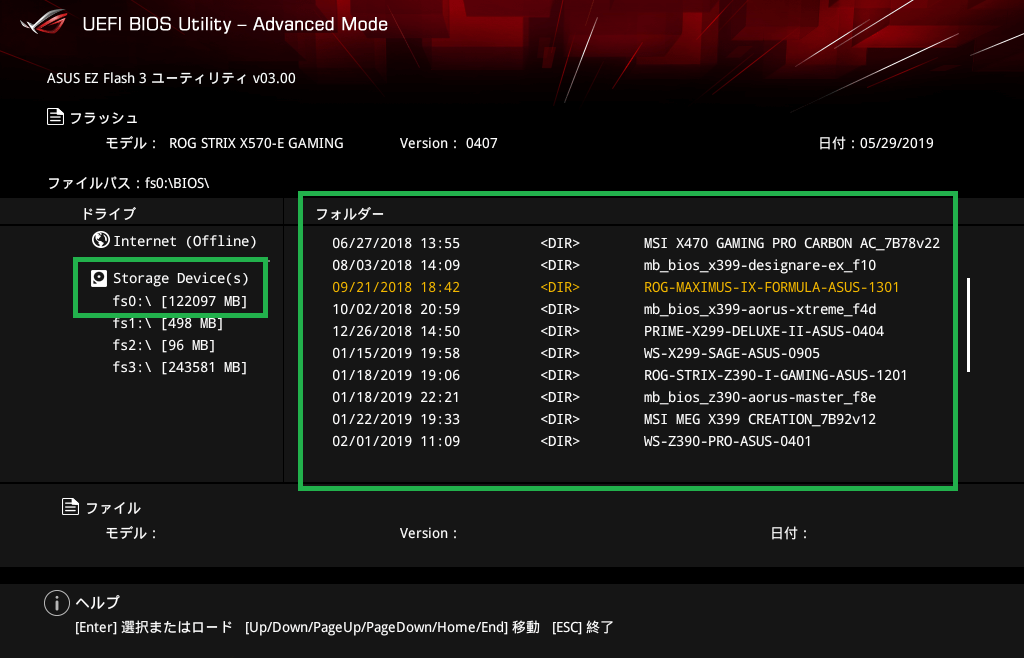Select the fs3:\ 243581 MB drive
Screen dimensions: 1024x658
pyautogui.click(x=180, y=367)
